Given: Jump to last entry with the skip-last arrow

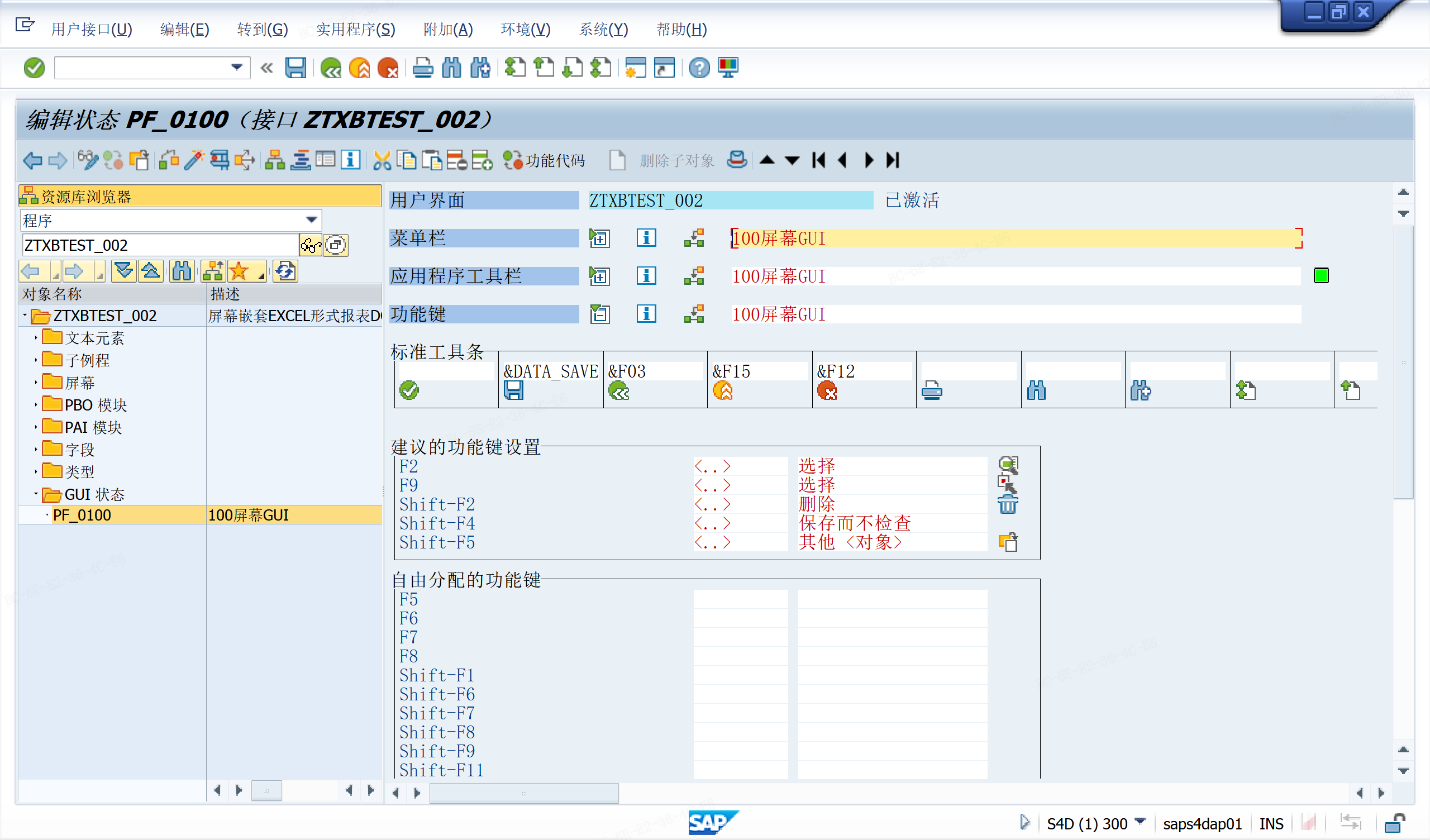Looking at the screenshot, I should point(893,161).
